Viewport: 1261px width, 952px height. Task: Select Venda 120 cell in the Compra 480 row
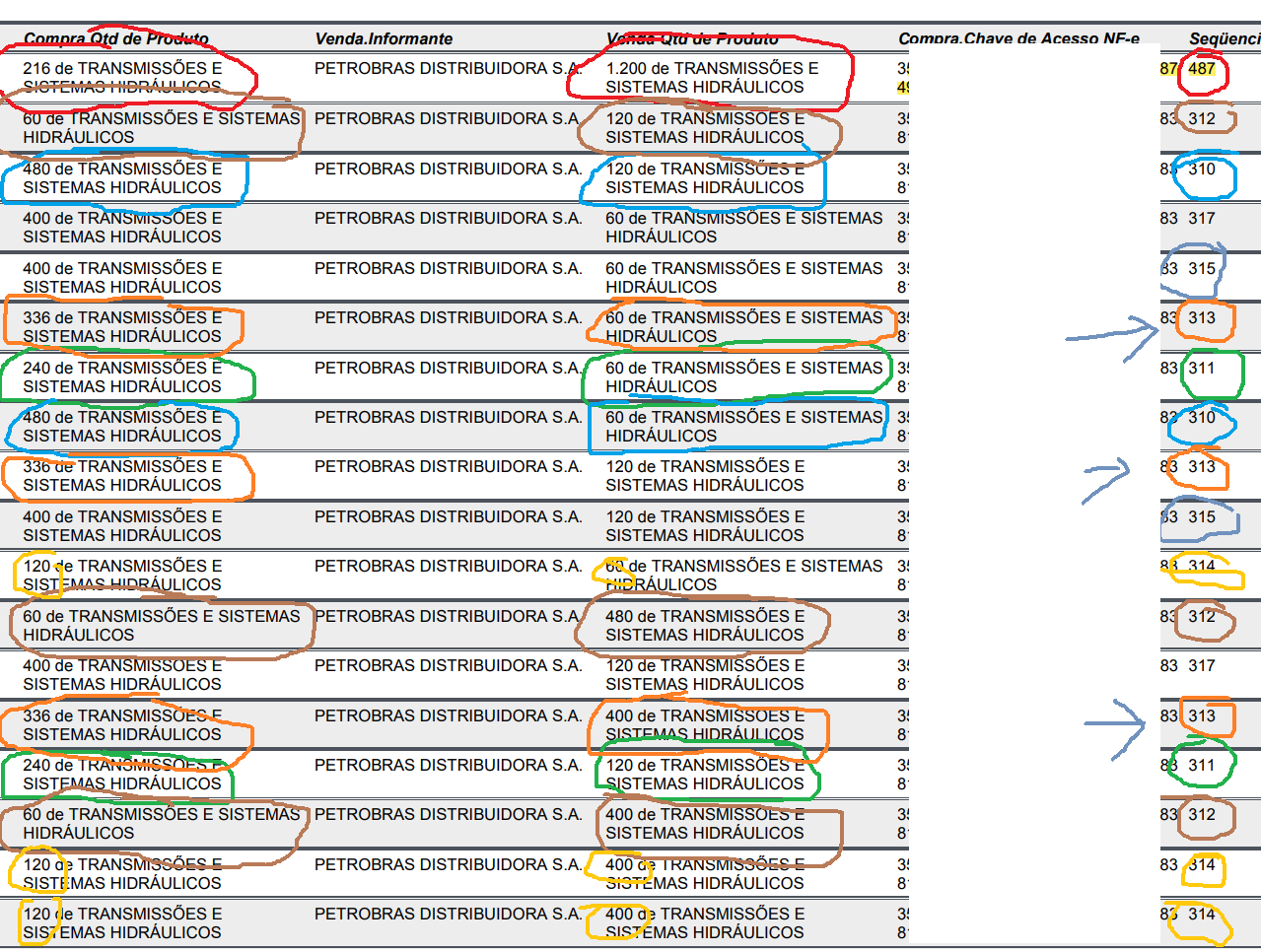click(705, 177)
